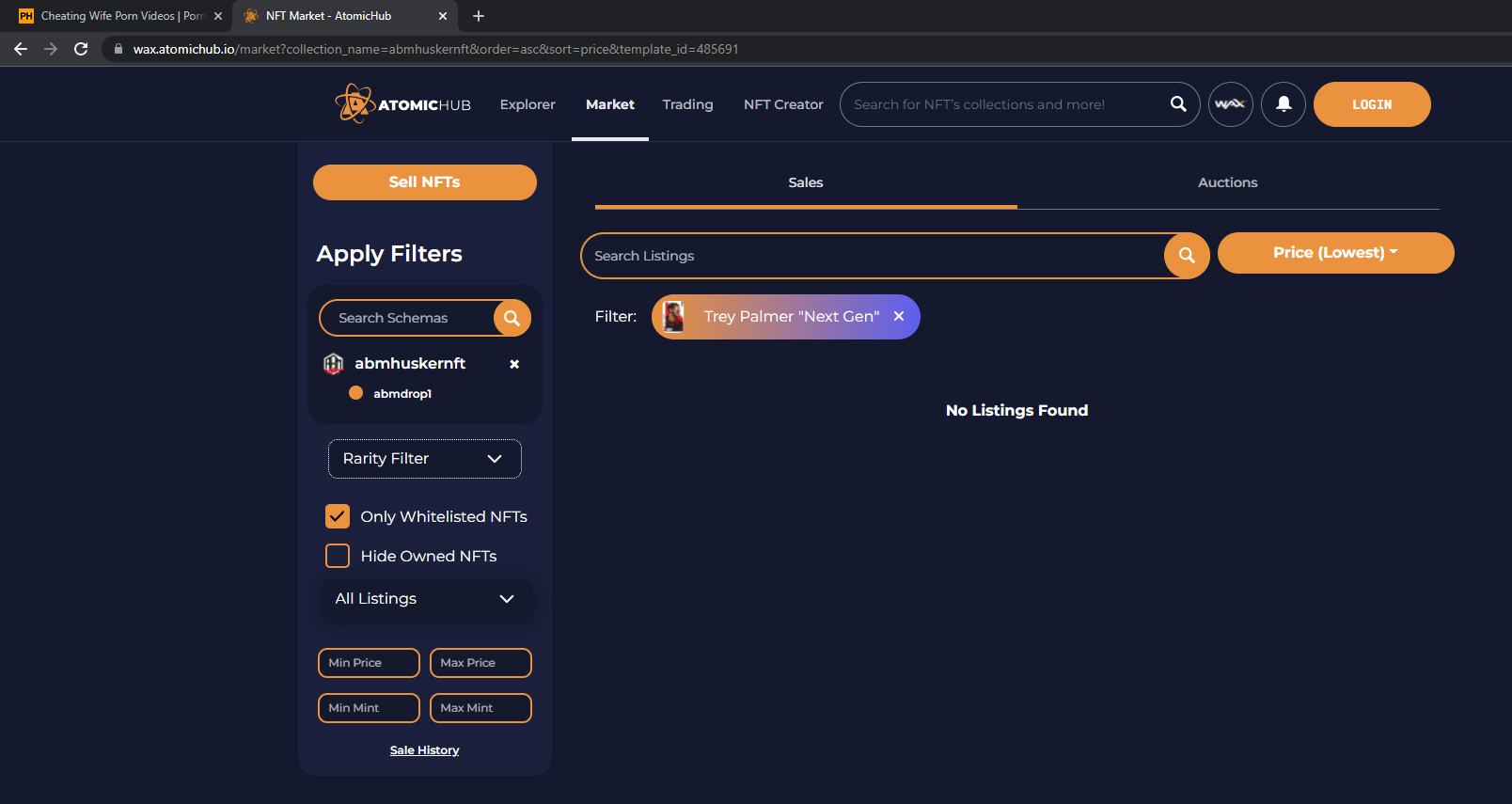Viewport: 1512px width, 804px height.
Task: Focus the Search Schemas input field
Action: 407,318
